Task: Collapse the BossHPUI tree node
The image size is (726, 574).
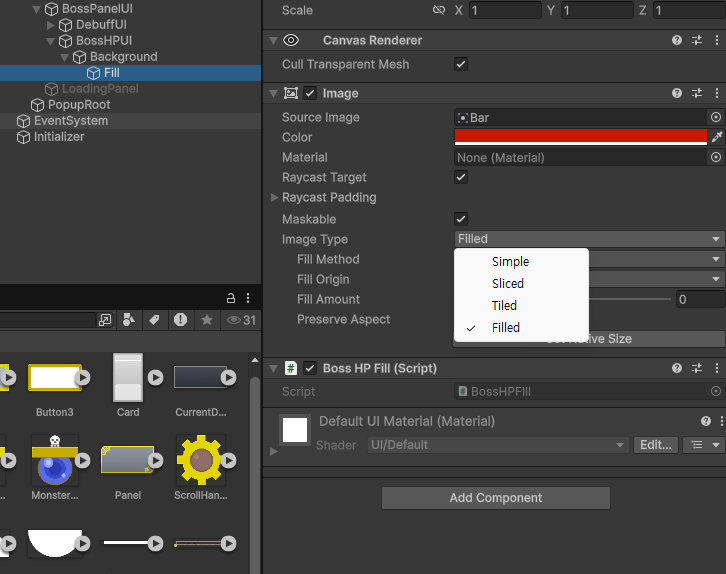Action: [x=50, y=41]
